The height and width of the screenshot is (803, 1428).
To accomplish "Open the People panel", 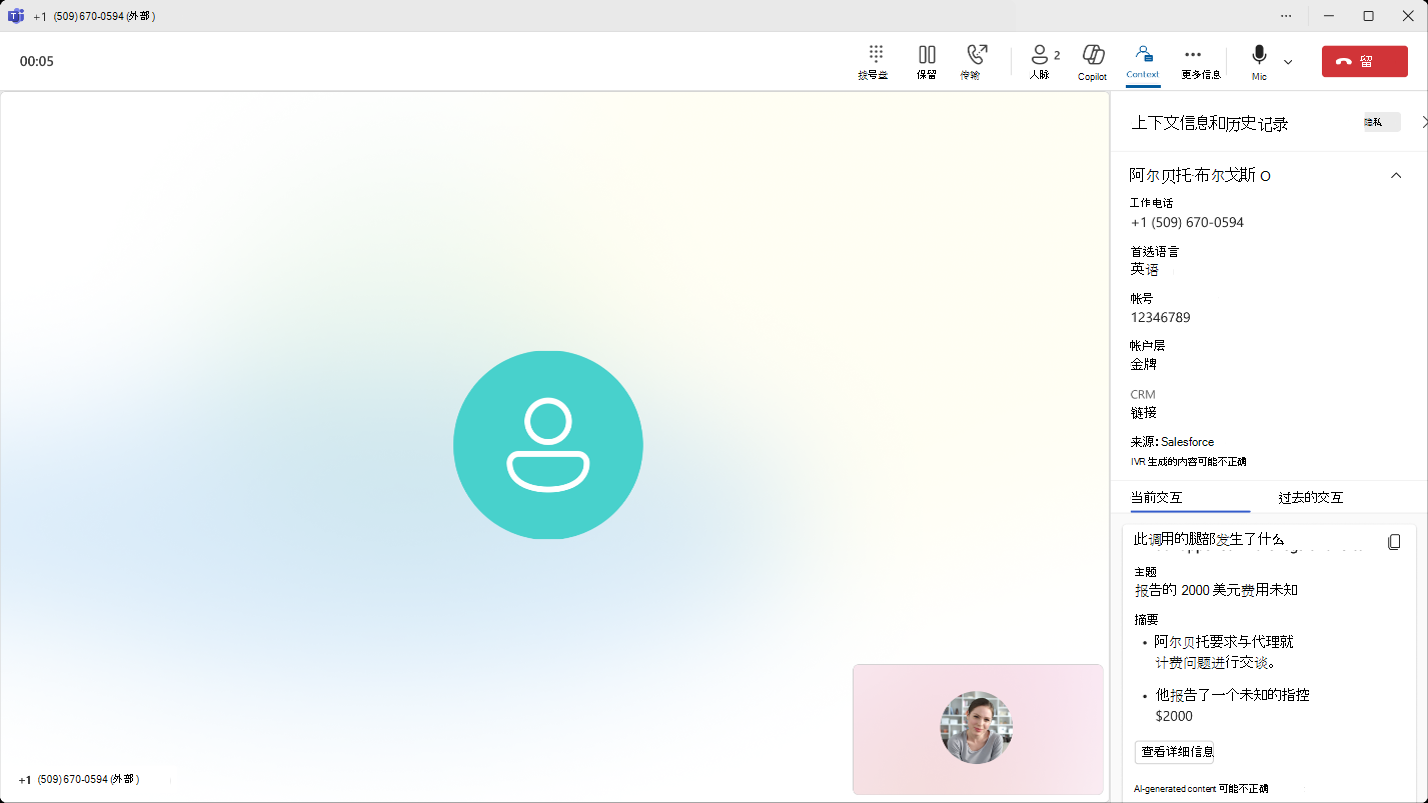I will [x=1044, y=61].
